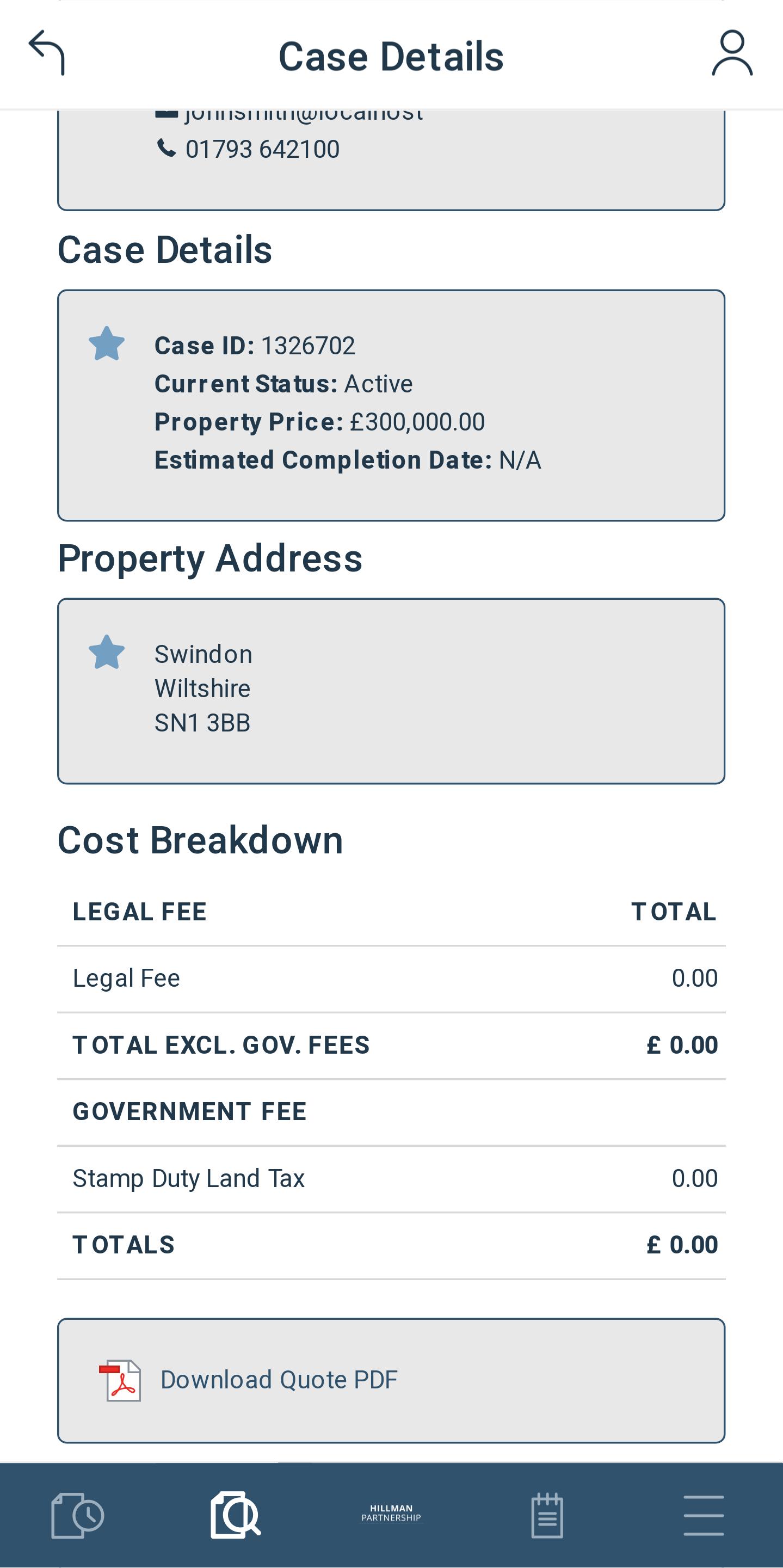Tap the back arrow icon

click(x=47, y=53)
